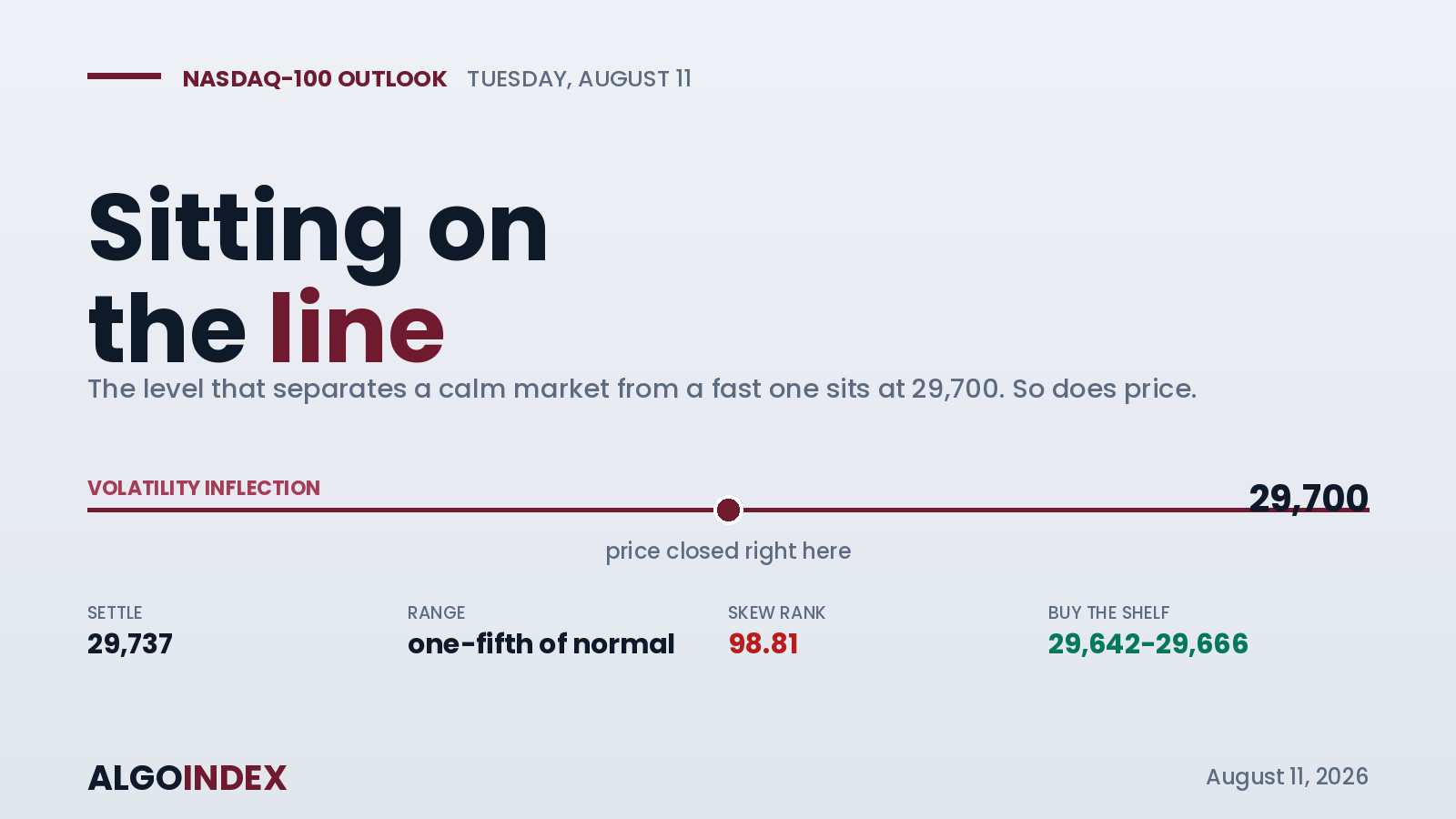Select the 29,737 settle value

[130, 644]
